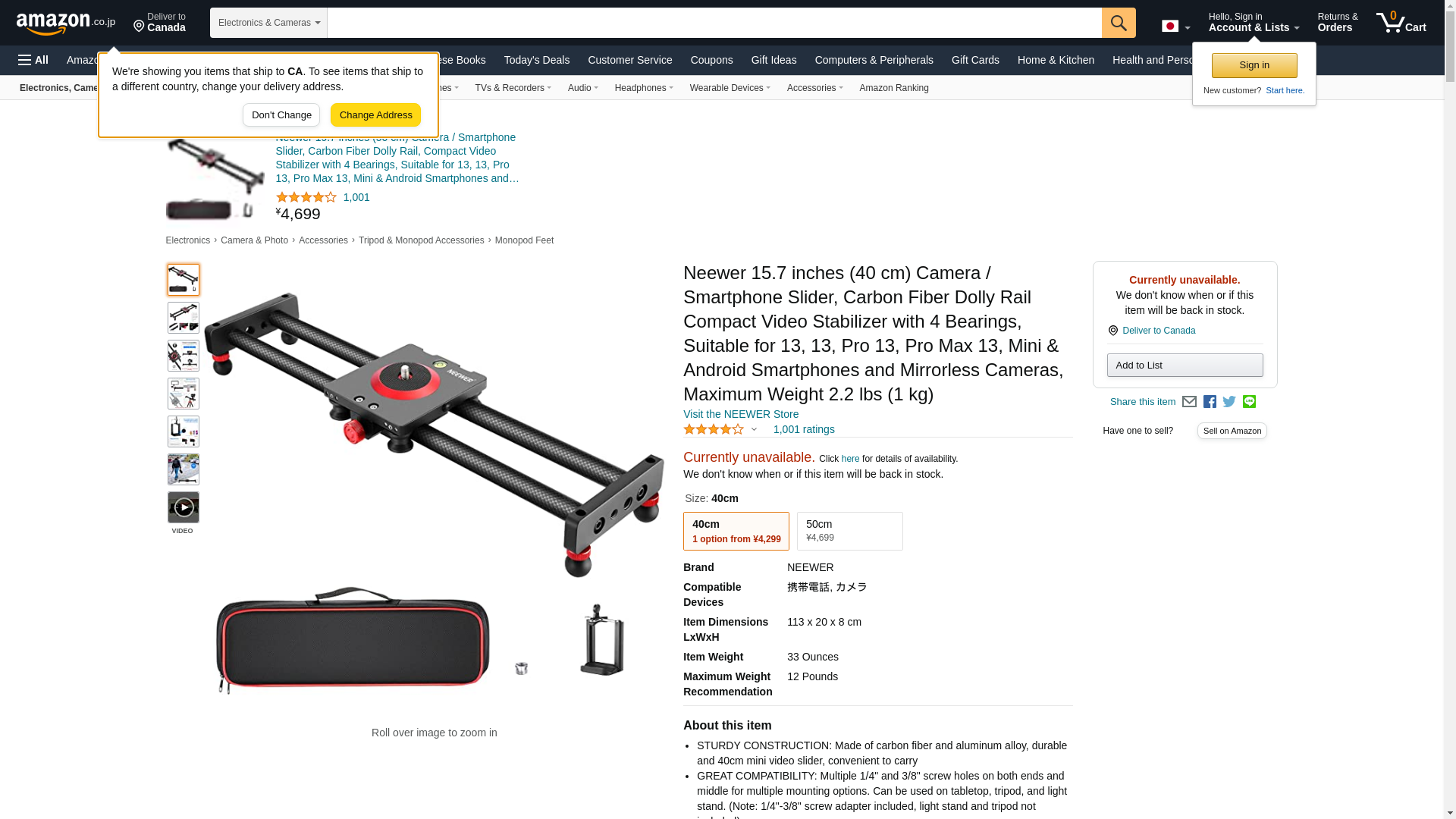Screen dimensions: 1456x819
Task: Click the Add to List button
Action: click(x=1185, y=366)
